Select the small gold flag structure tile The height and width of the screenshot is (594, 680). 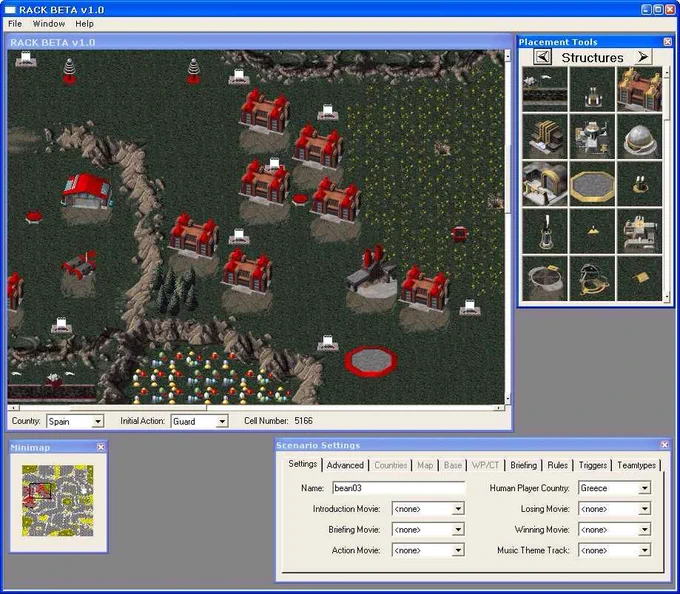click(639, 278)
